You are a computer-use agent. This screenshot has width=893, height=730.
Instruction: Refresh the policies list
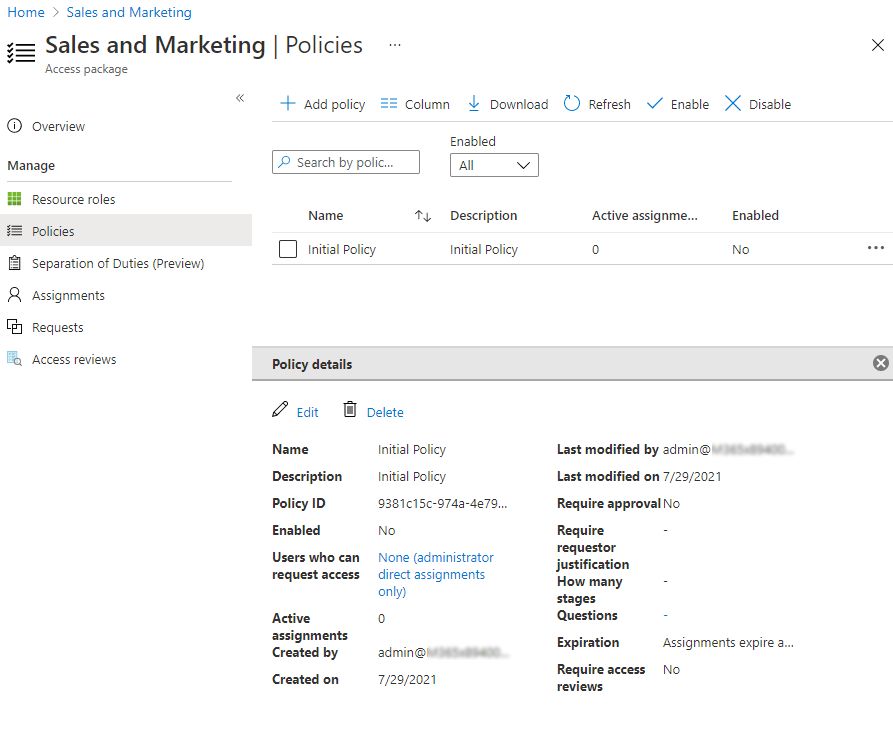(x=572, y=104)
